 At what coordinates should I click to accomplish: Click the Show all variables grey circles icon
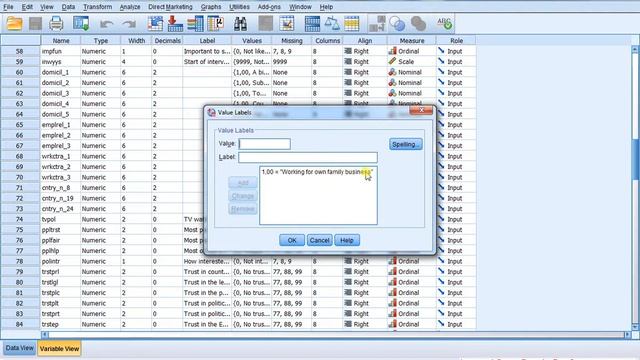(x=418, y=24)
